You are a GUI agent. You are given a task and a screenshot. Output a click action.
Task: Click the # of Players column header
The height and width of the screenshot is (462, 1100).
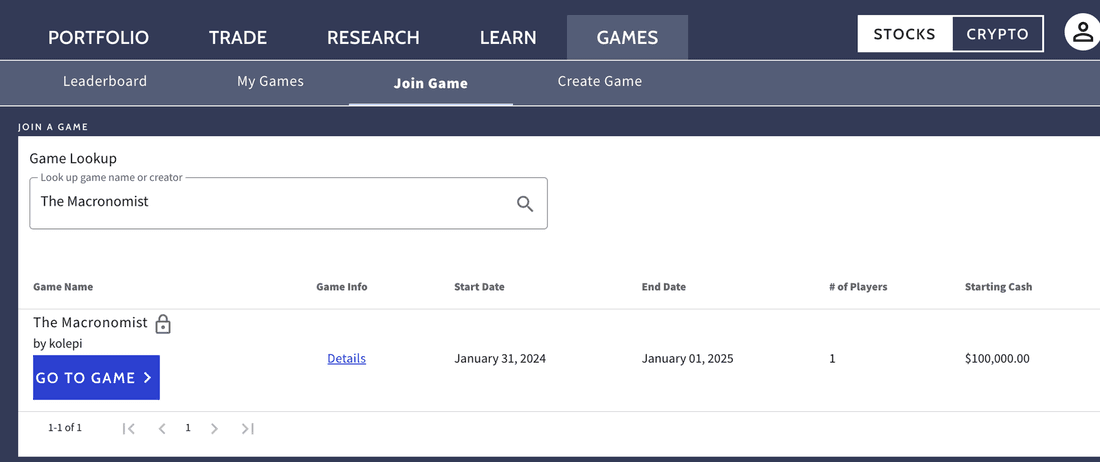[858, 287]
